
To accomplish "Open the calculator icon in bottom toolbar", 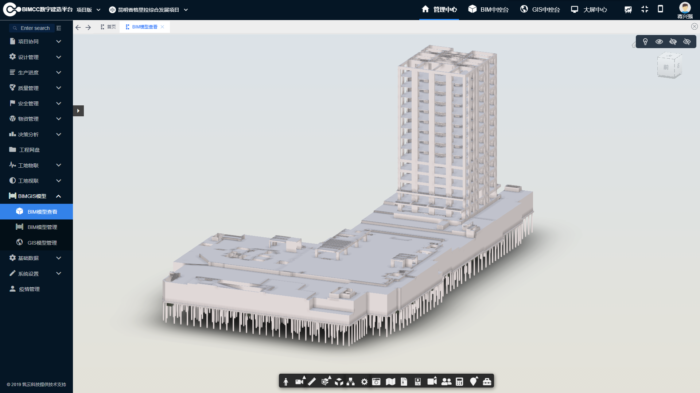I will [x=459, y=381].
